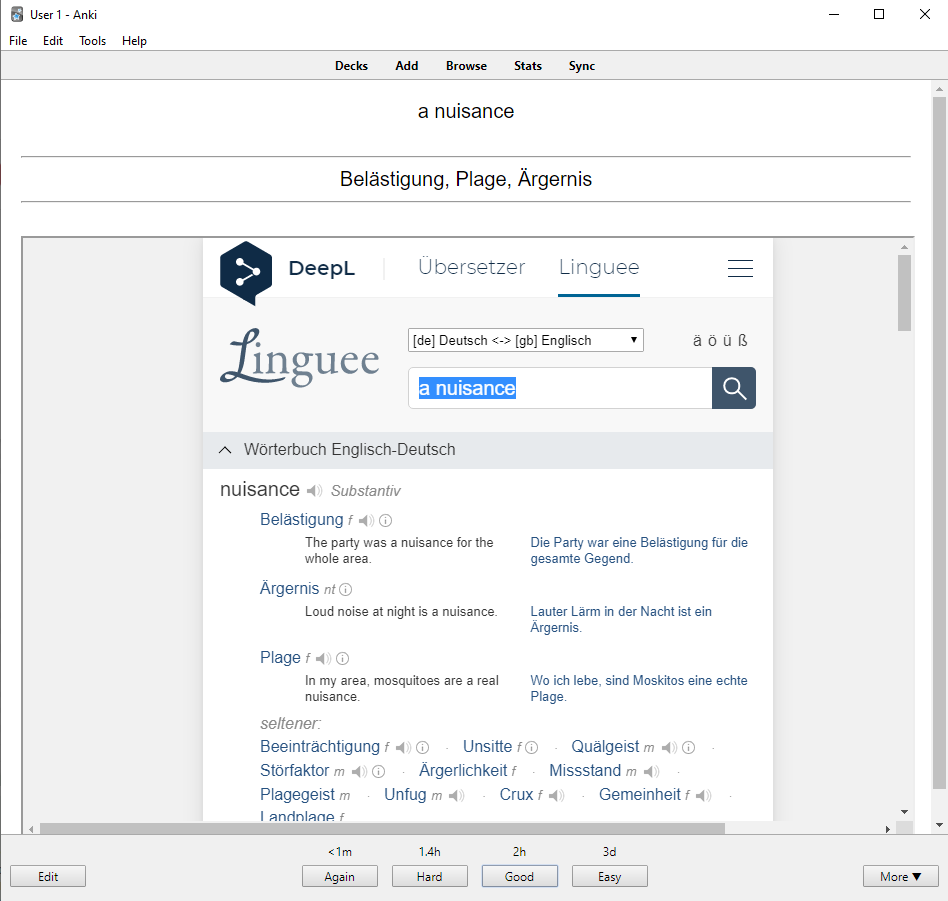Open the Ärgerlichkeit translation link
The width and height of the screenshot is (948, 901).
[x=463, y=770]
